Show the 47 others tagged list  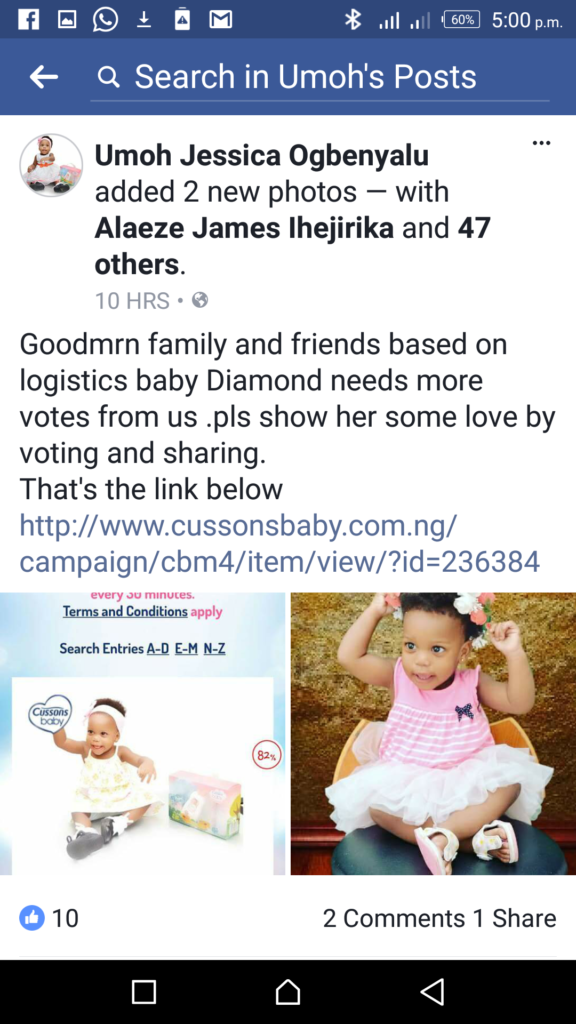coord(293,246)
